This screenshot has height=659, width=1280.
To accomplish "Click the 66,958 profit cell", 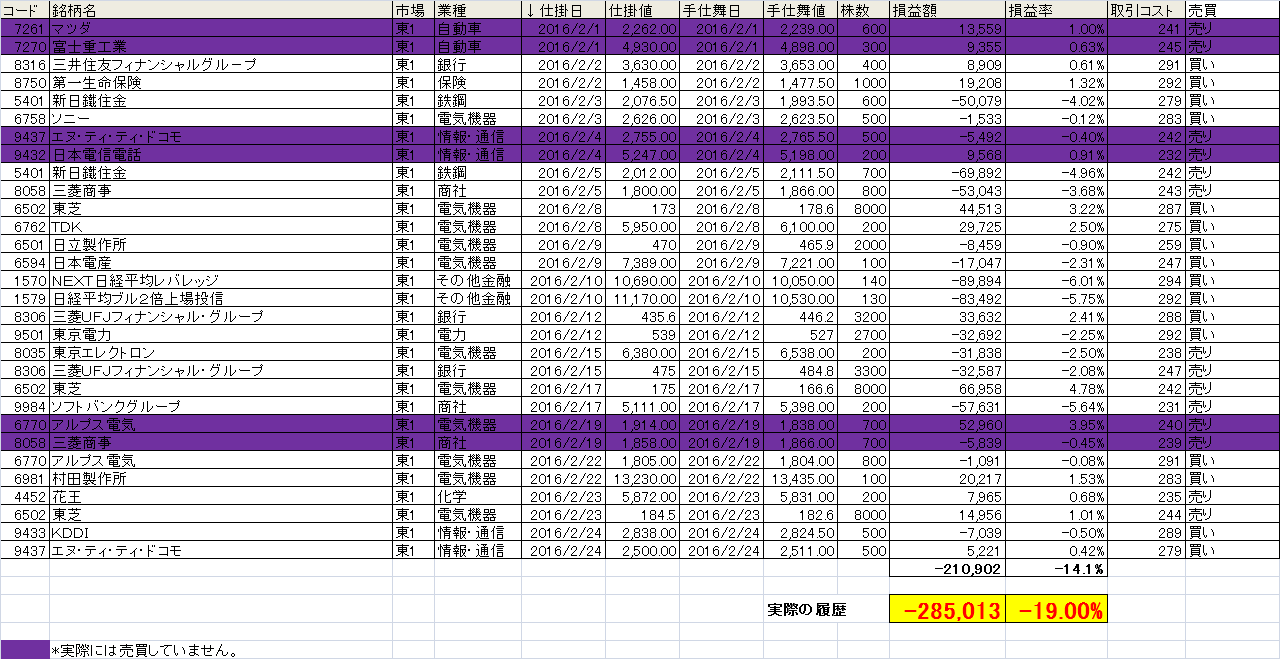I will pyautogui.click(x=947, y=388).
